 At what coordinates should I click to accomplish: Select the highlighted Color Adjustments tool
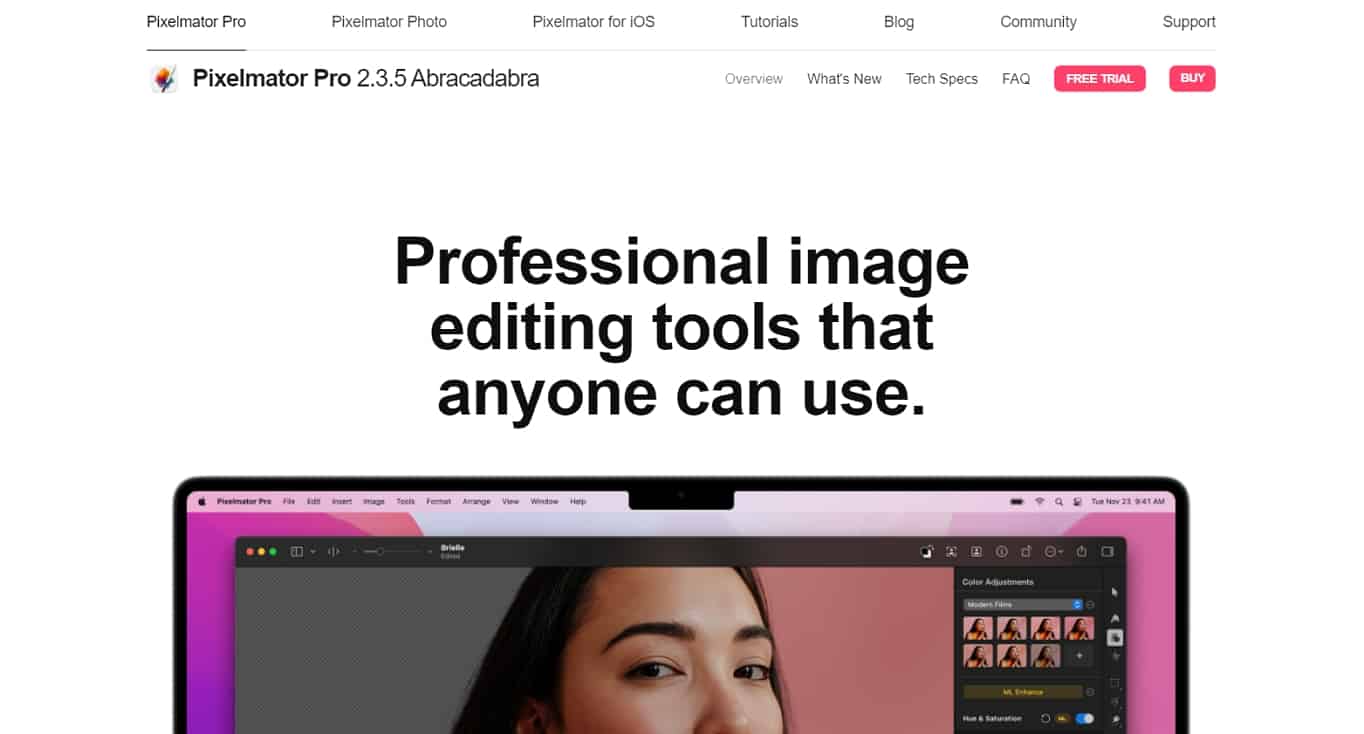[1115, 638]
